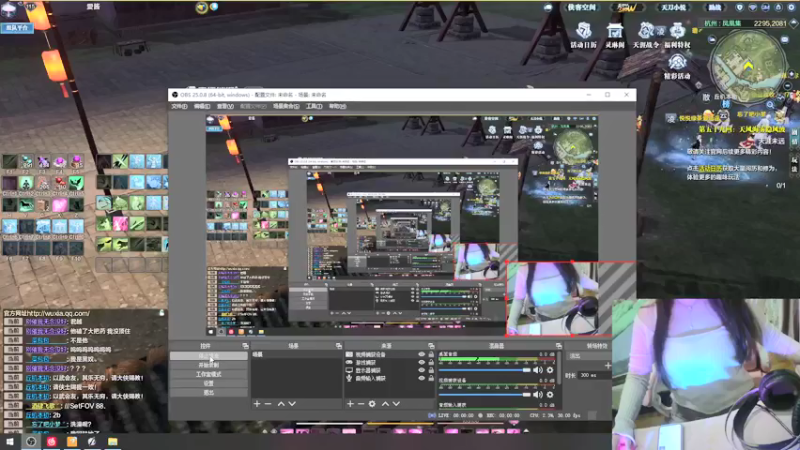The height and width of the screenshot is (450, 800).
Task: Open the 天刀小栈 game button
Action: tap(673, 8)
